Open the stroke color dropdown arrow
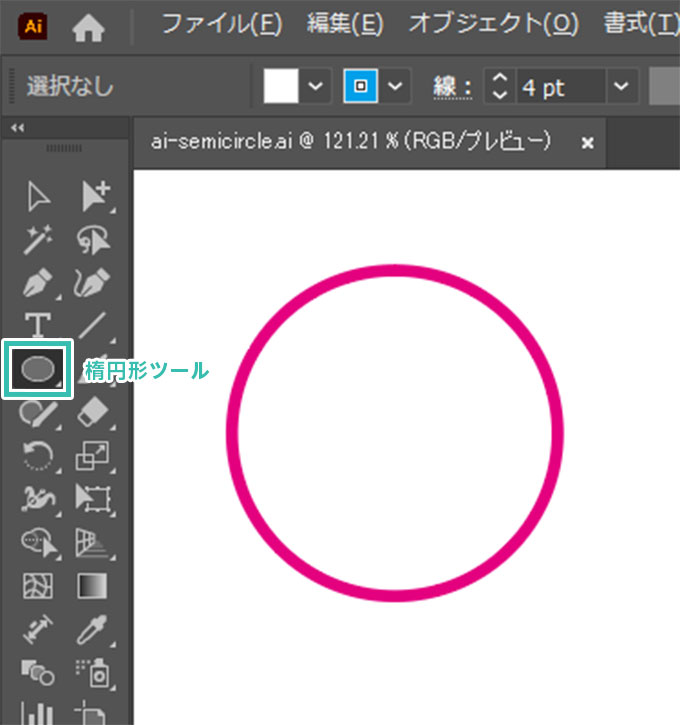Viewport: 680px width, 725px height. point(397,87)
